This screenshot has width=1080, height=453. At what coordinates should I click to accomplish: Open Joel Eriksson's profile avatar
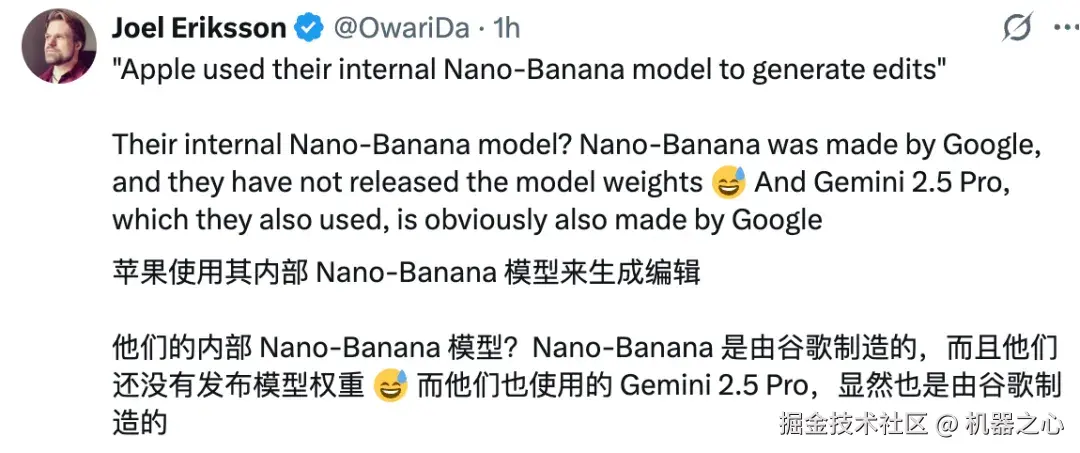(59, 46)
